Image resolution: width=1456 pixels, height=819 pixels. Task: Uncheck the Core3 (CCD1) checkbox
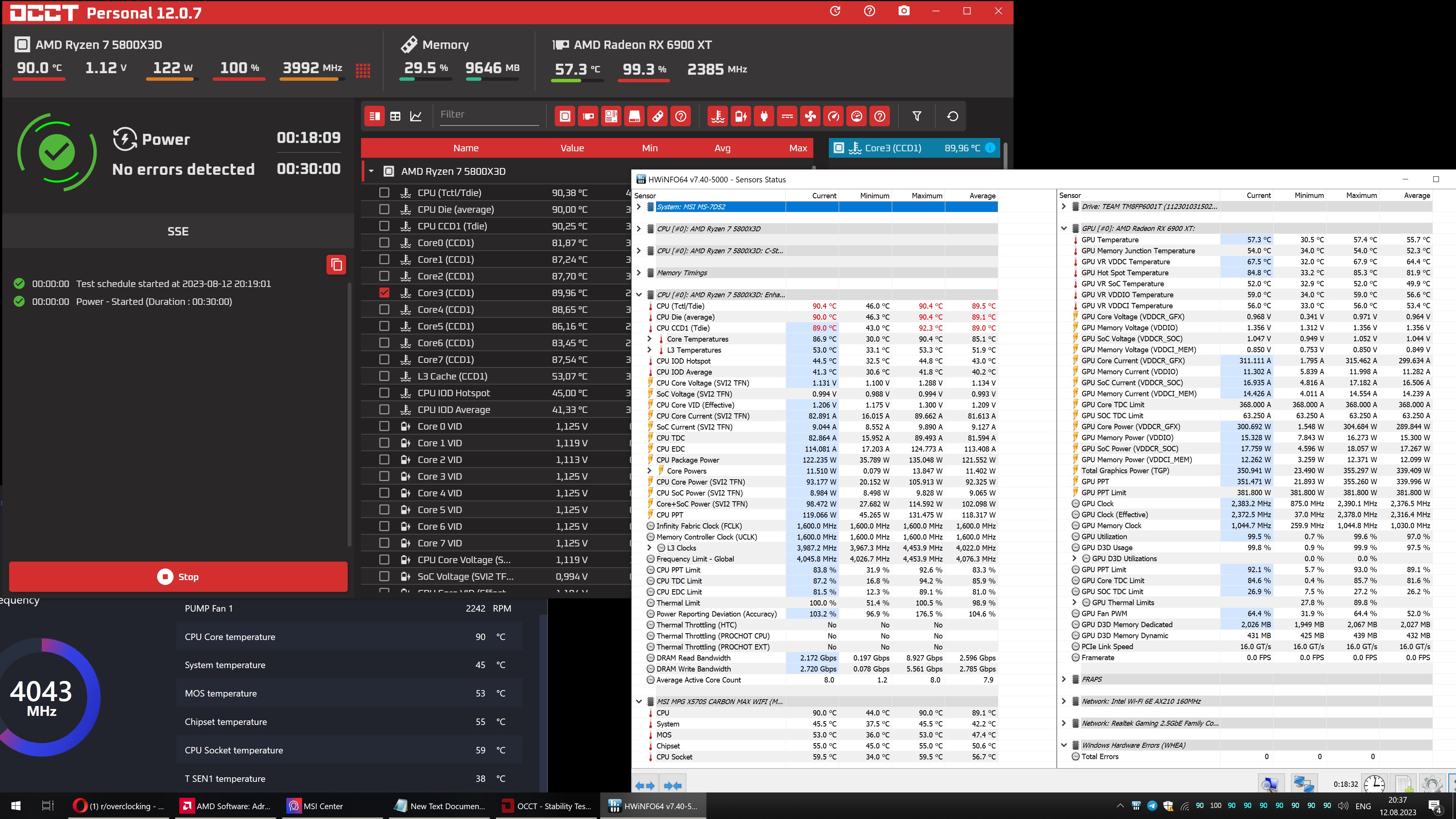(384, 293)
